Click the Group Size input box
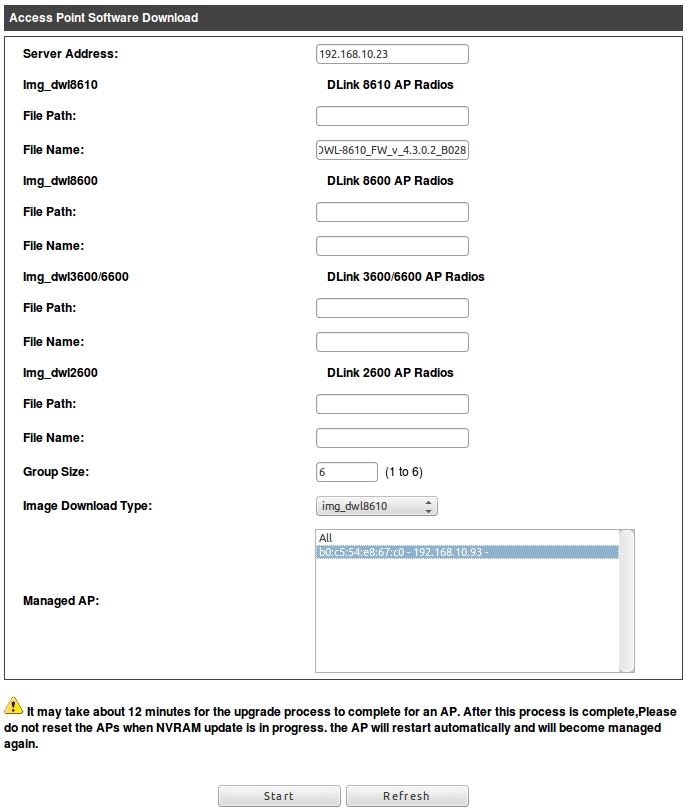The height and width of the screenshot is (812, 687). tap(346, 472)
